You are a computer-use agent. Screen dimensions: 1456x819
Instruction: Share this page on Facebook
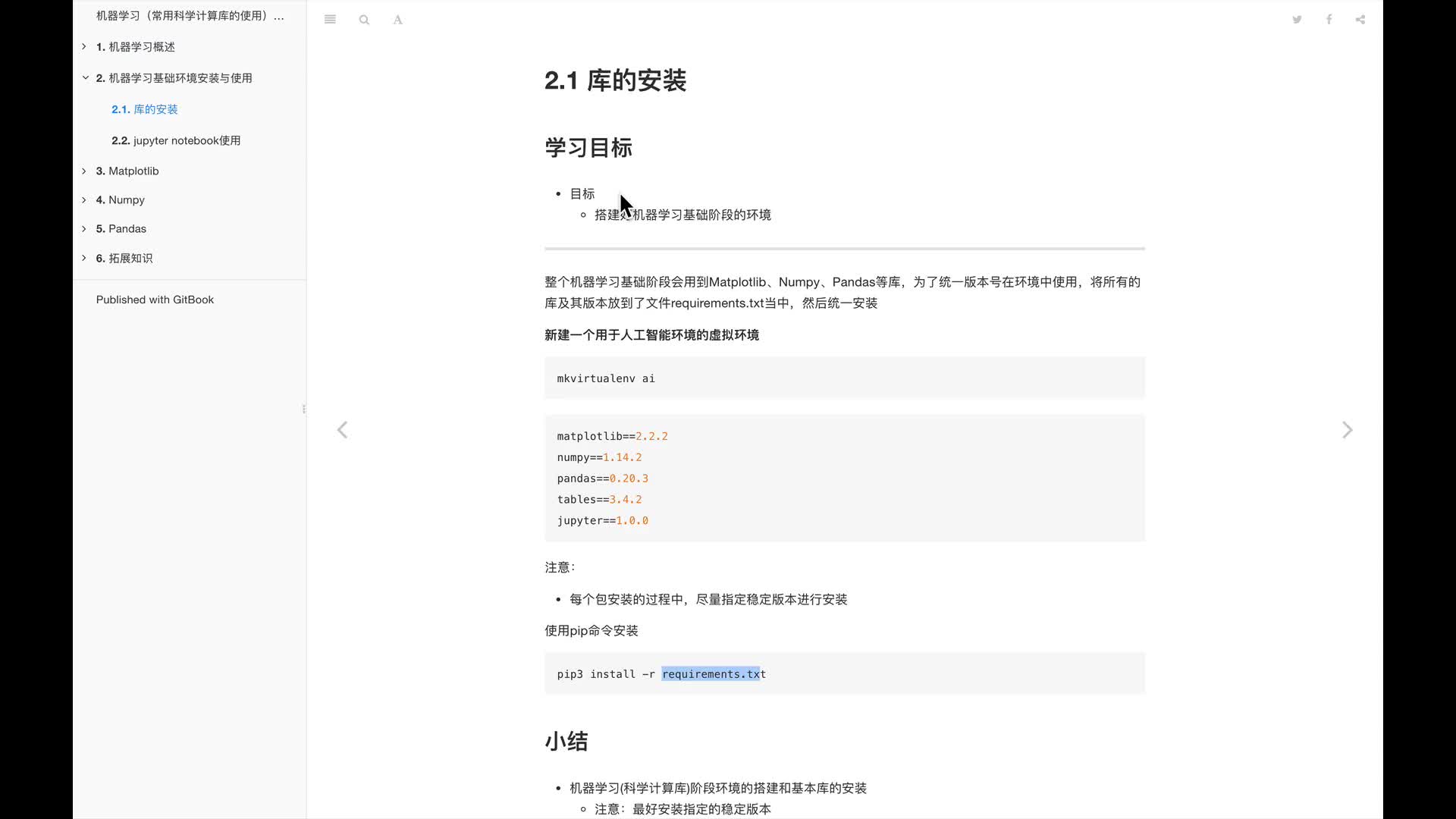tap(1329, 20)
